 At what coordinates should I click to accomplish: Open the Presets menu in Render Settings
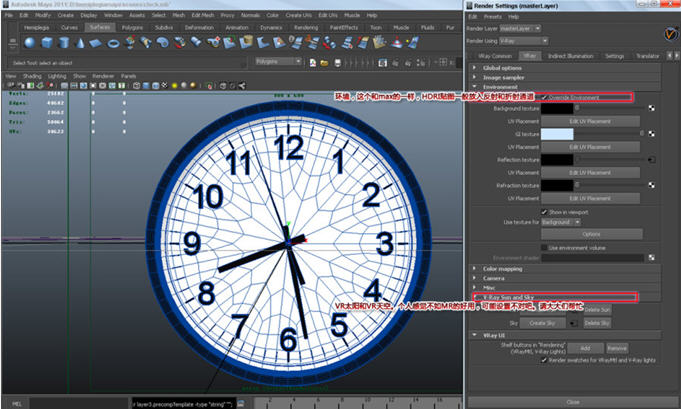492,17
